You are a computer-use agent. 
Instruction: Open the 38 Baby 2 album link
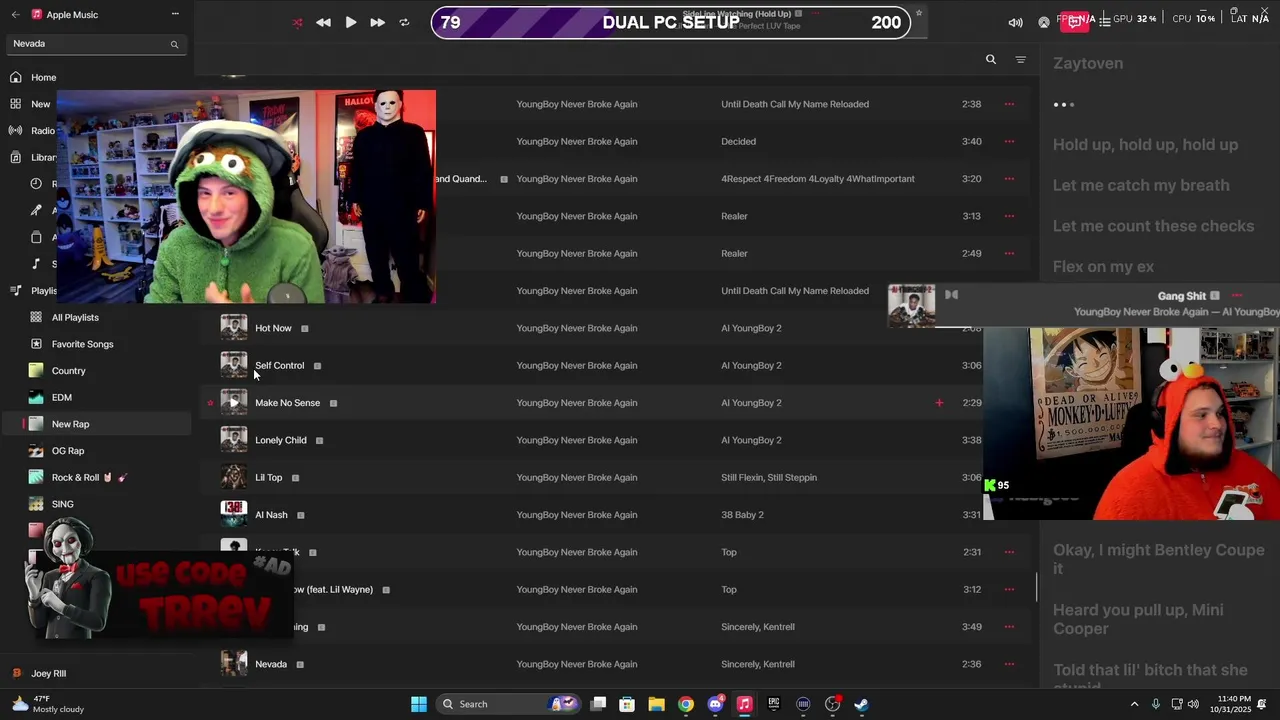742,515
